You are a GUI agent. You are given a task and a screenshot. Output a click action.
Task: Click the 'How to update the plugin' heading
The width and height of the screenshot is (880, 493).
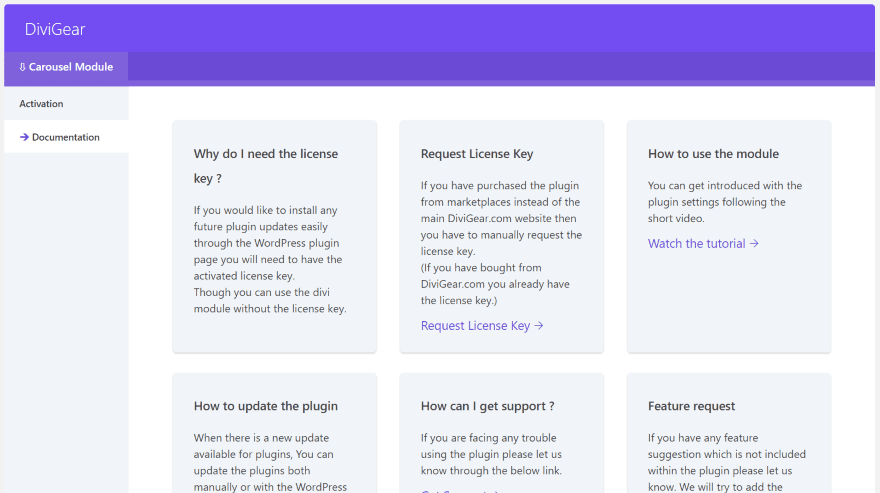point(266,406)
